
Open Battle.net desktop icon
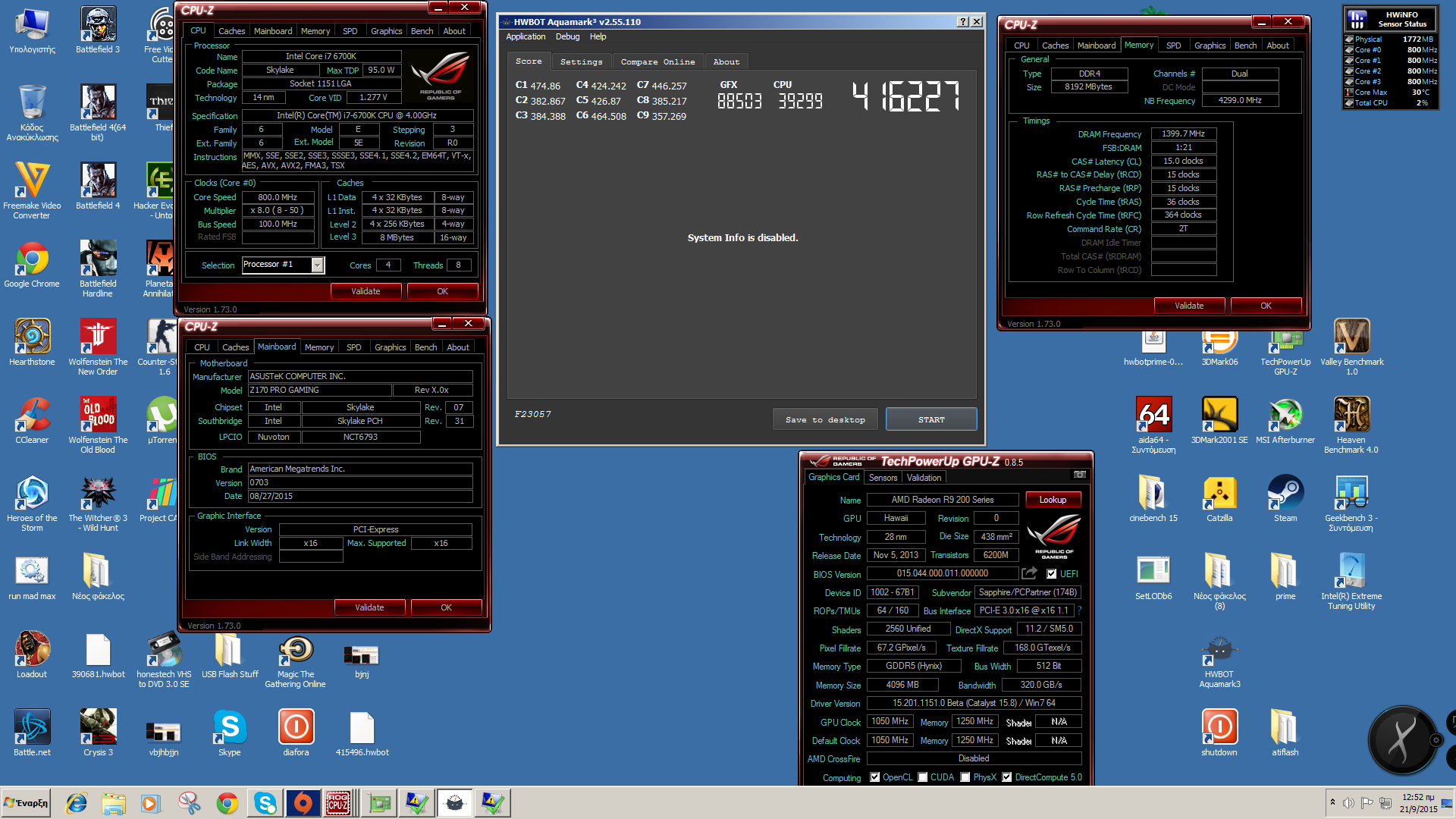coord(32,733)
